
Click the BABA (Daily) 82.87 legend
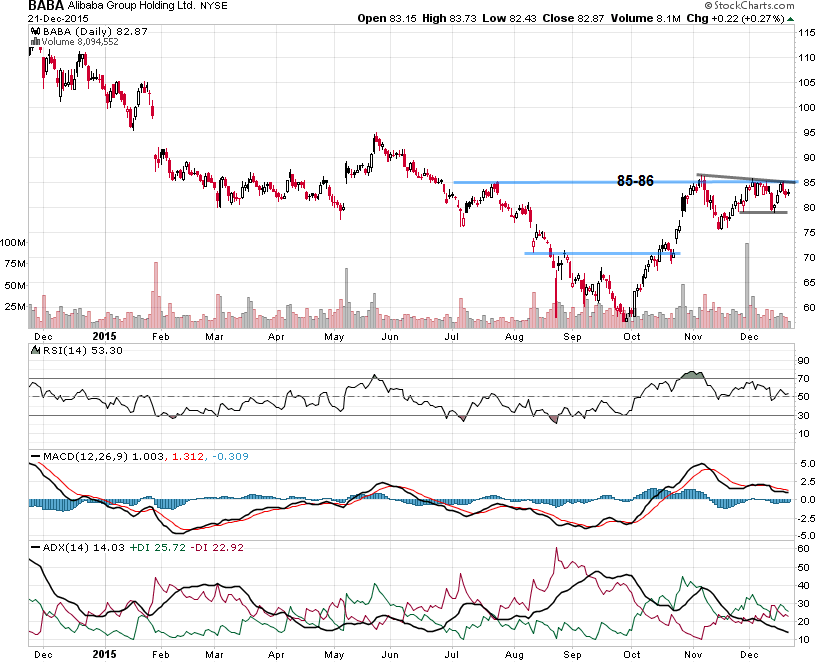[x=96, y=32]
